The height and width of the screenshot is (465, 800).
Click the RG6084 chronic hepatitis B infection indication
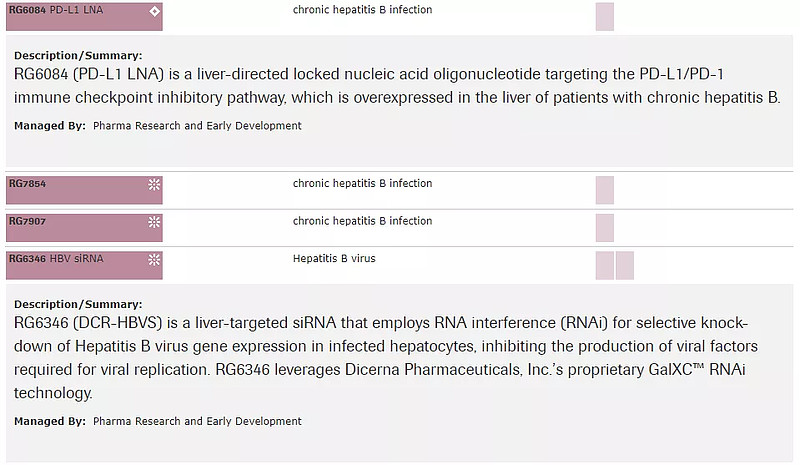[362, 11]
